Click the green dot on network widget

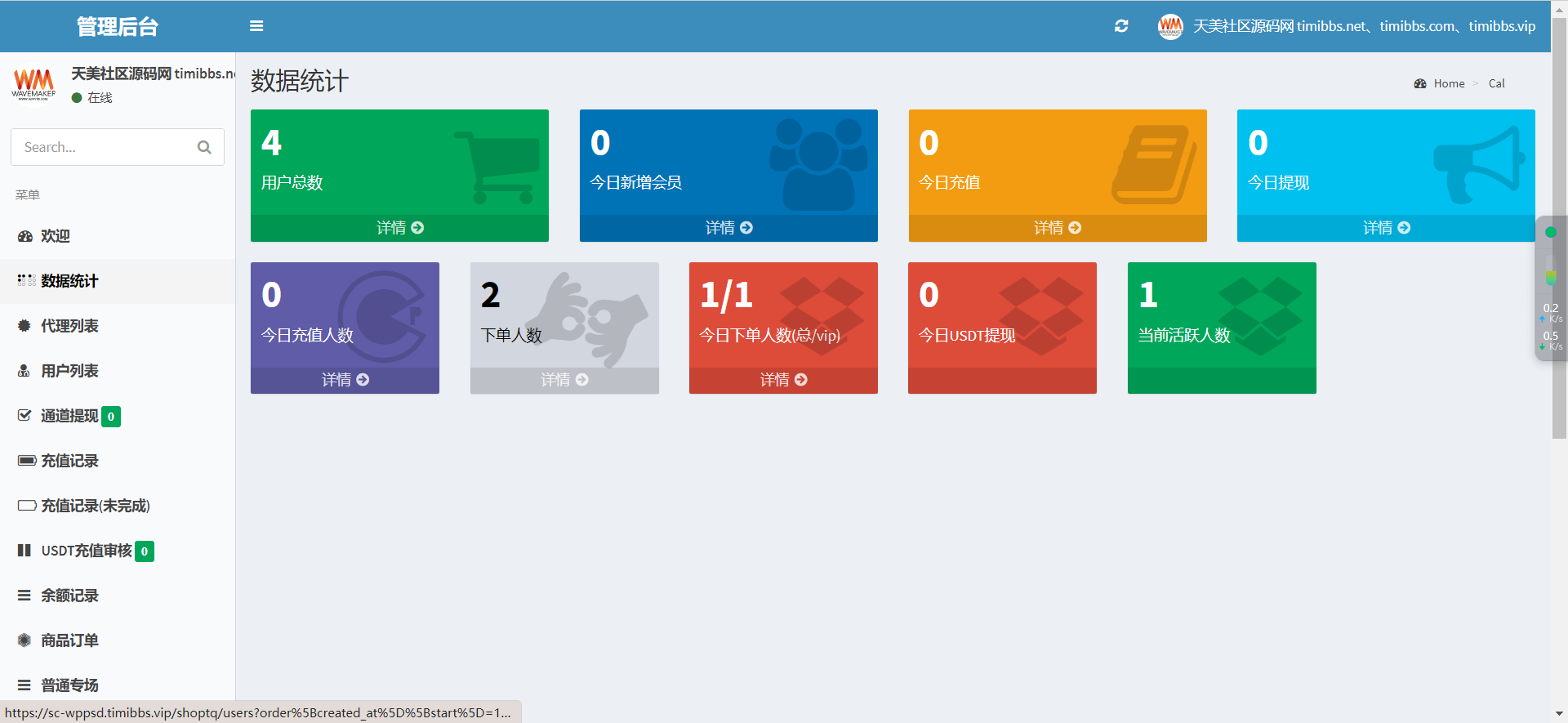pos(1551,232)
